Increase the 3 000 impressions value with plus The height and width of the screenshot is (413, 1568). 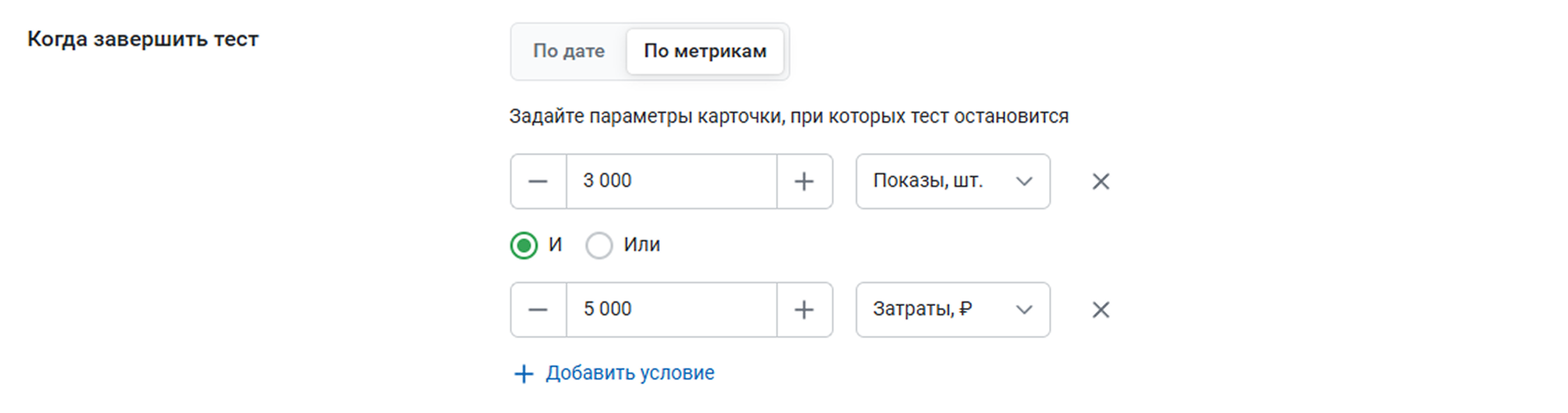point(804,181)
